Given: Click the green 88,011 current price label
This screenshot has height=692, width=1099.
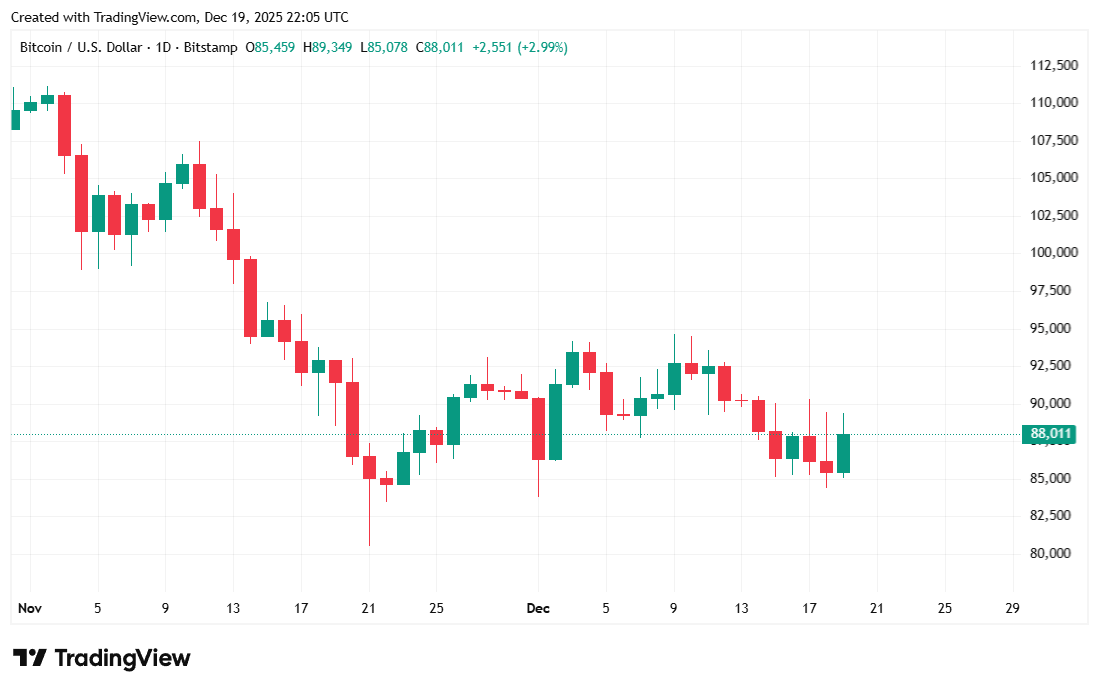Looking at the screenshot, I should click(1049, 434).
